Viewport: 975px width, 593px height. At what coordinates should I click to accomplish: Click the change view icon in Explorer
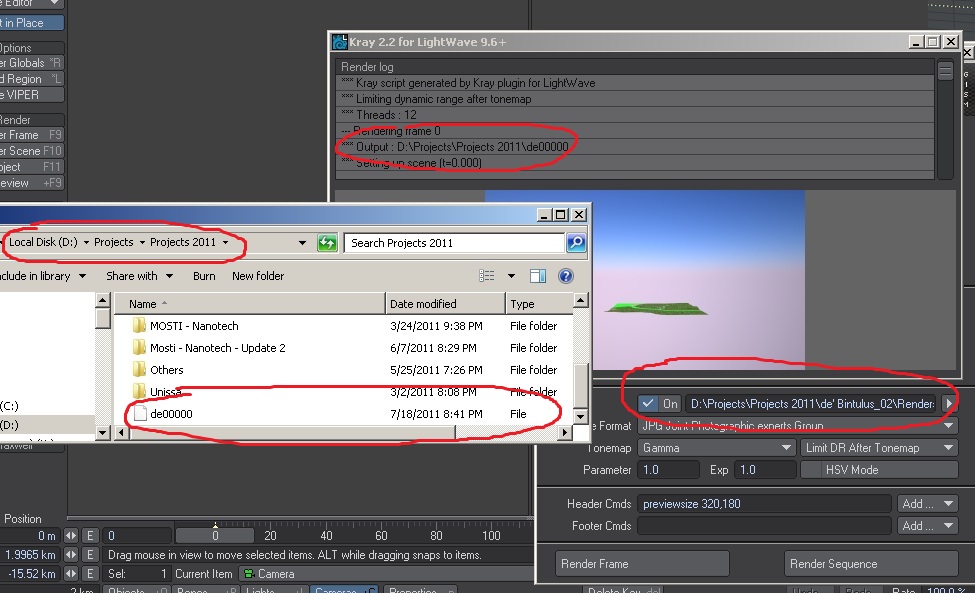[x=487, y=276]
